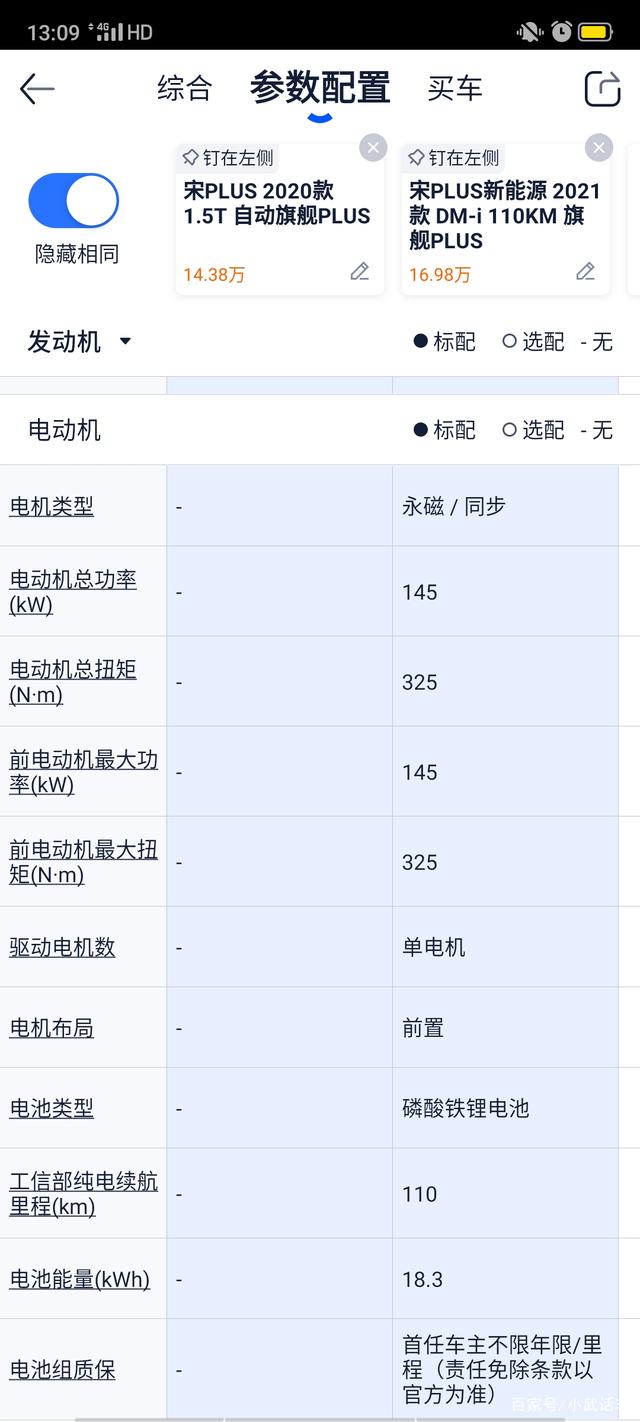640x1422 pixels.
Task: Open the 电机类型 parameter explanation link
Action: 51,505
